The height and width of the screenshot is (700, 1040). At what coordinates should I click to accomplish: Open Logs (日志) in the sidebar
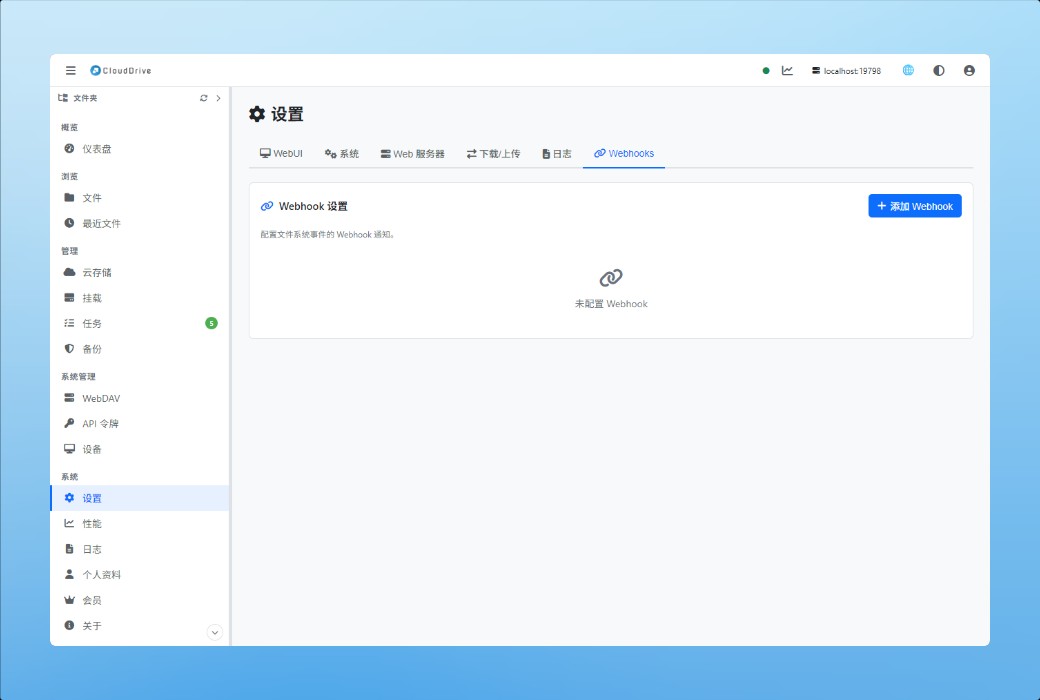pos(139,549)
